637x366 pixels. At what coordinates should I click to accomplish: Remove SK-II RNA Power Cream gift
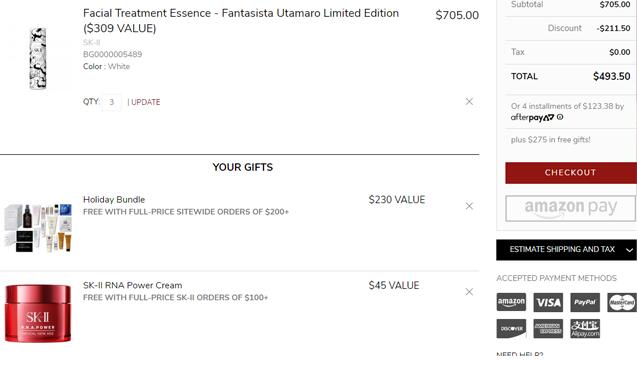pos(469,292)
